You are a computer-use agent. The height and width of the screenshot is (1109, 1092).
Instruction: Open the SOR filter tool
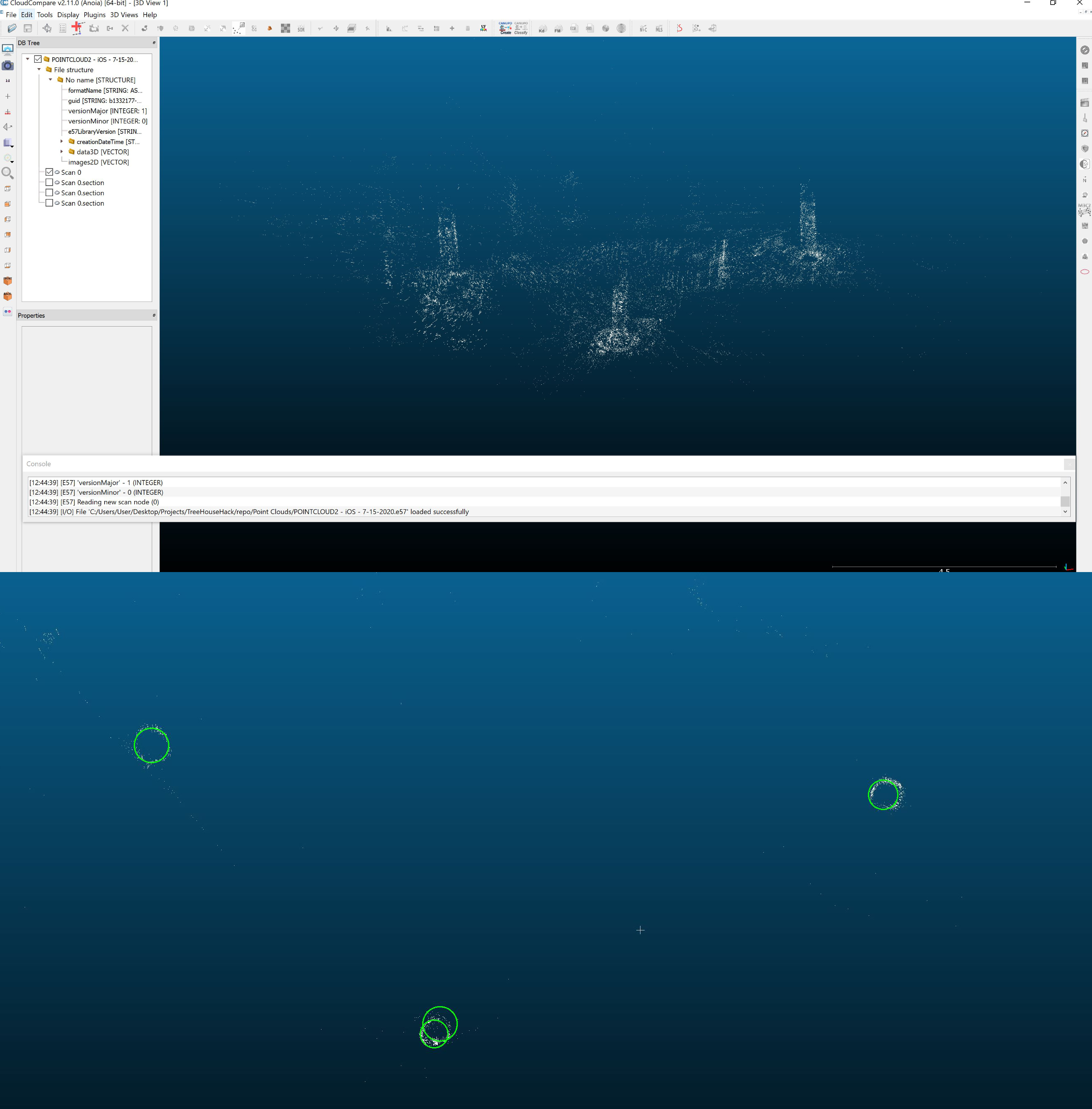point(301,29)
